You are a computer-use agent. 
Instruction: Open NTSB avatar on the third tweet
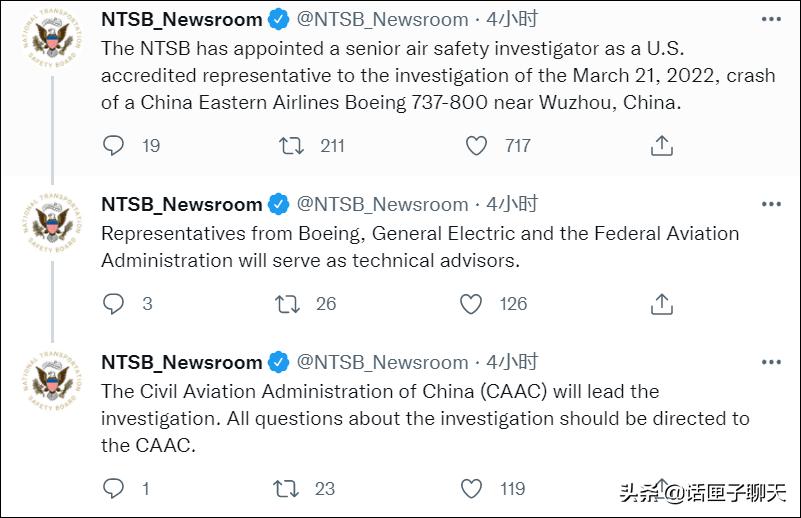tap(52, 381)
